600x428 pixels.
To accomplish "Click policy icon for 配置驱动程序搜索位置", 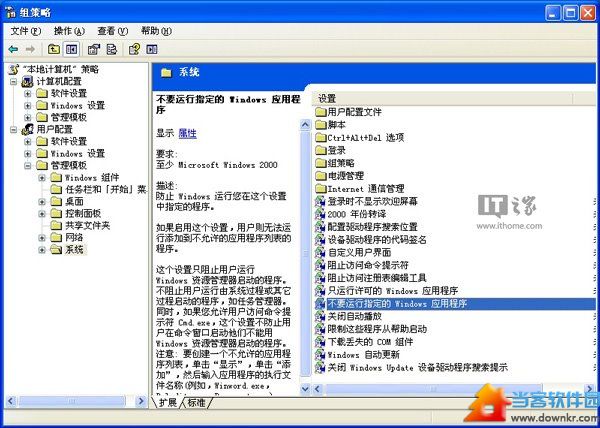I will pyautogui.click(x=320, y=227).
